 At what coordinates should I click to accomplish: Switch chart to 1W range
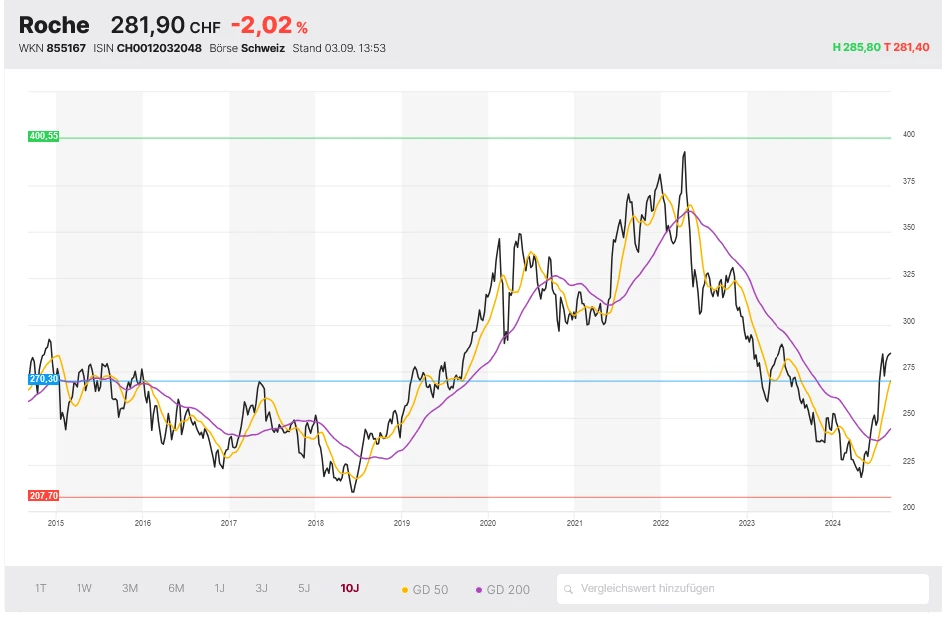tap(84, 588)
